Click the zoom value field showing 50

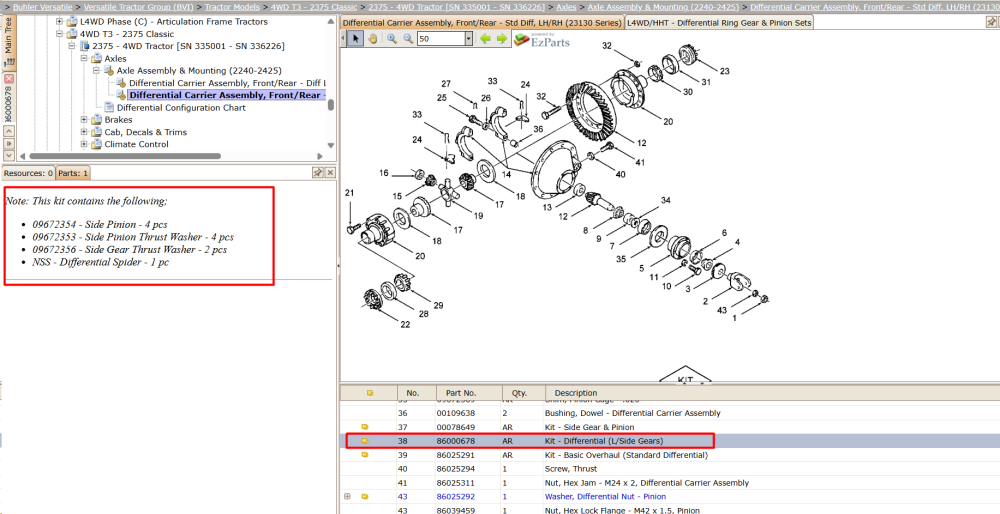pos(441,39)
